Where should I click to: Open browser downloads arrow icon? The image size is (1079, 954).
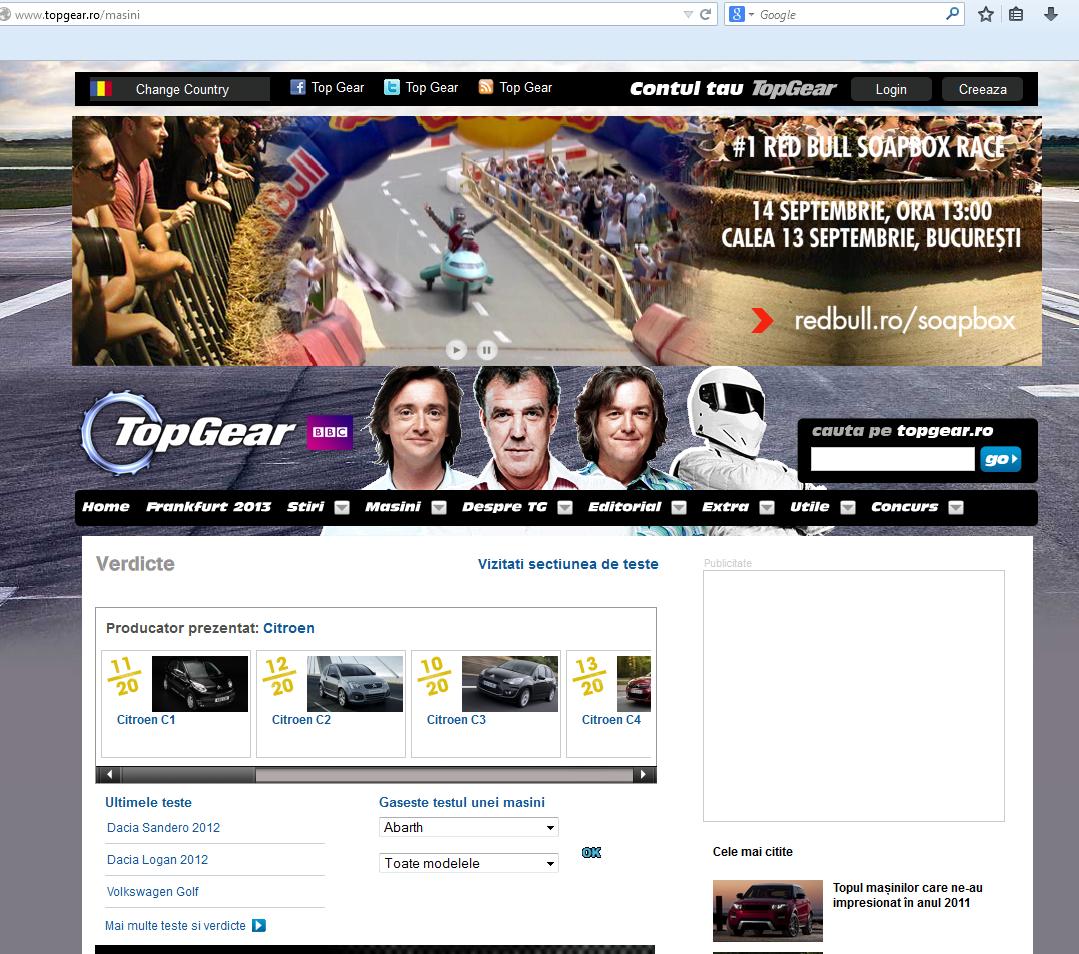coord(1051,14)
